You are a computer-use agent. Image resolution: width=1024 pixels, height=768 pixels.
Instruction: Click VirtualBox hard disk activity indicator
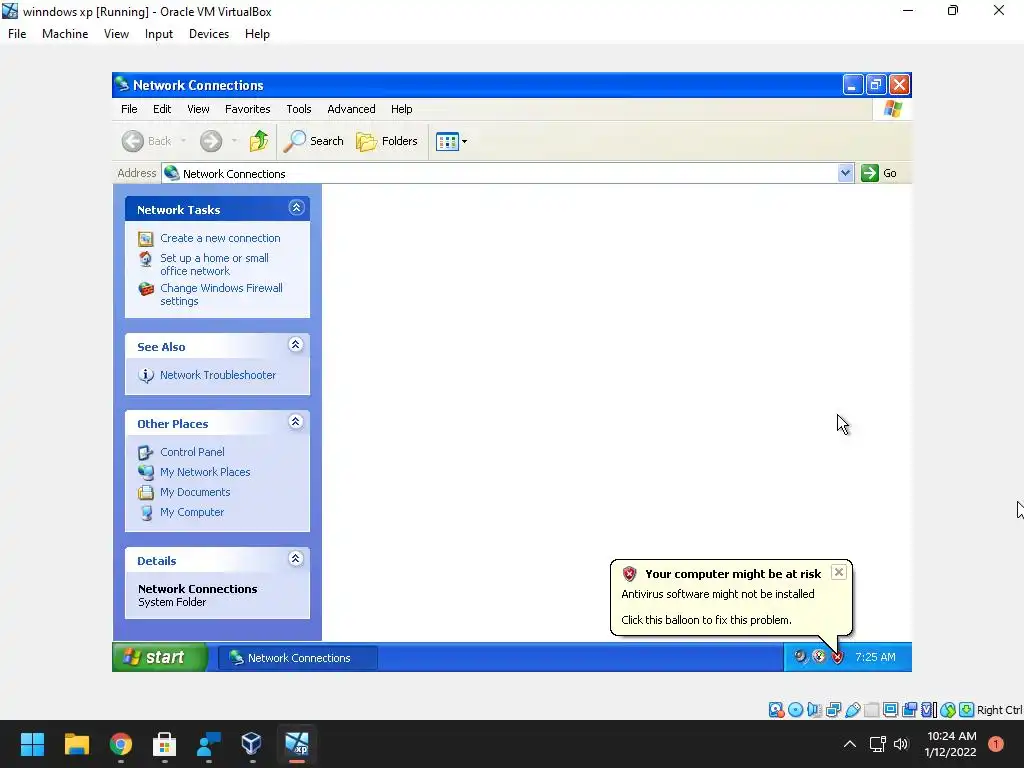(776, 710)
